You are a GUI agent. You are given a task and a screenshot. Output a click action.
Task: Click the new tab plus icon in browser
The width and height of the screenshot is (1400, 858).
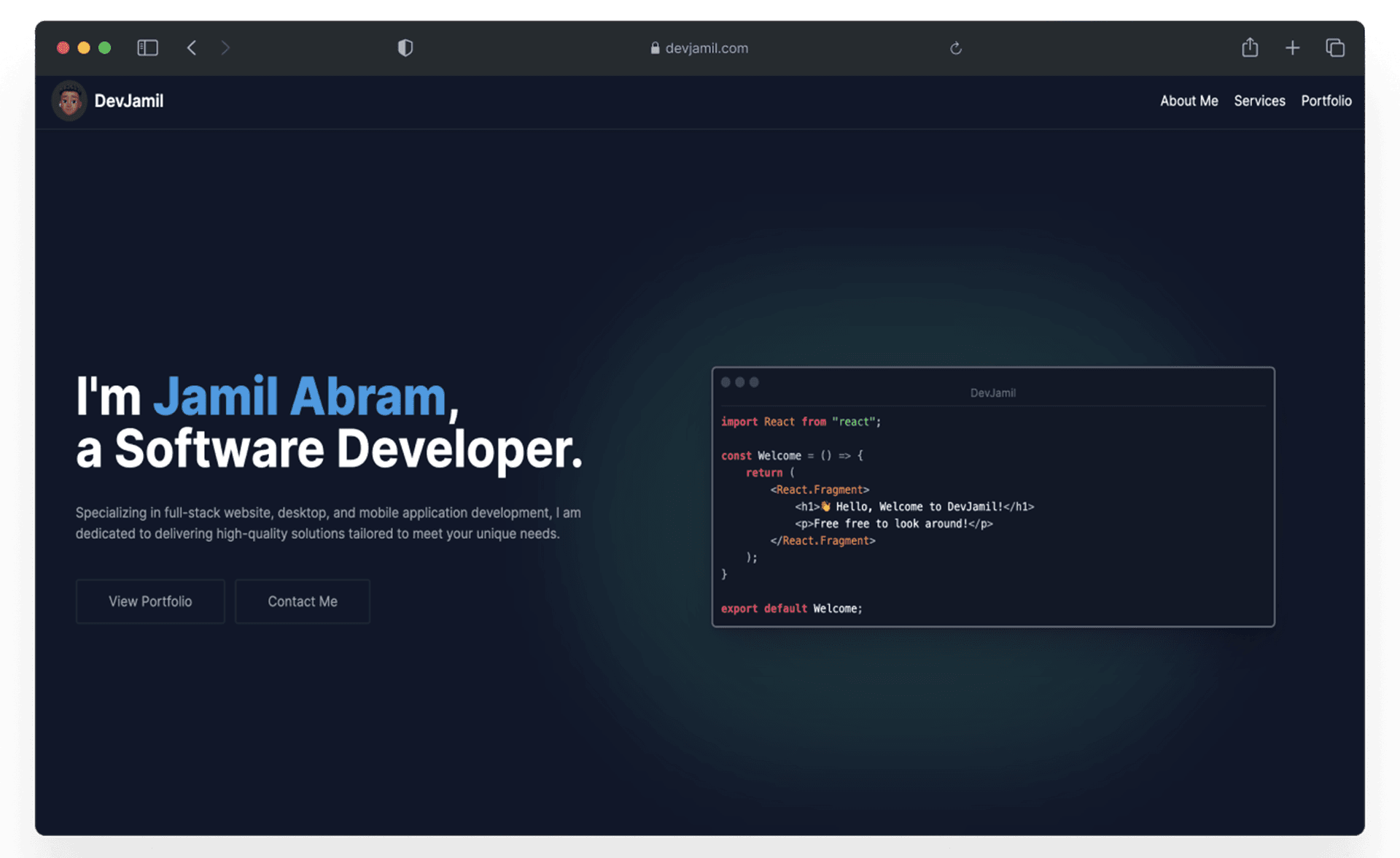[x=1293, y=48]
